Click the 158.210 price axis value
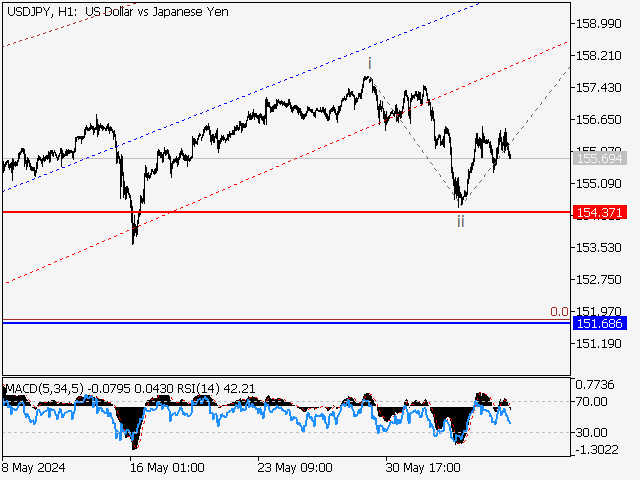The width and height of the screenshot is (640, 480). point(598,56)
